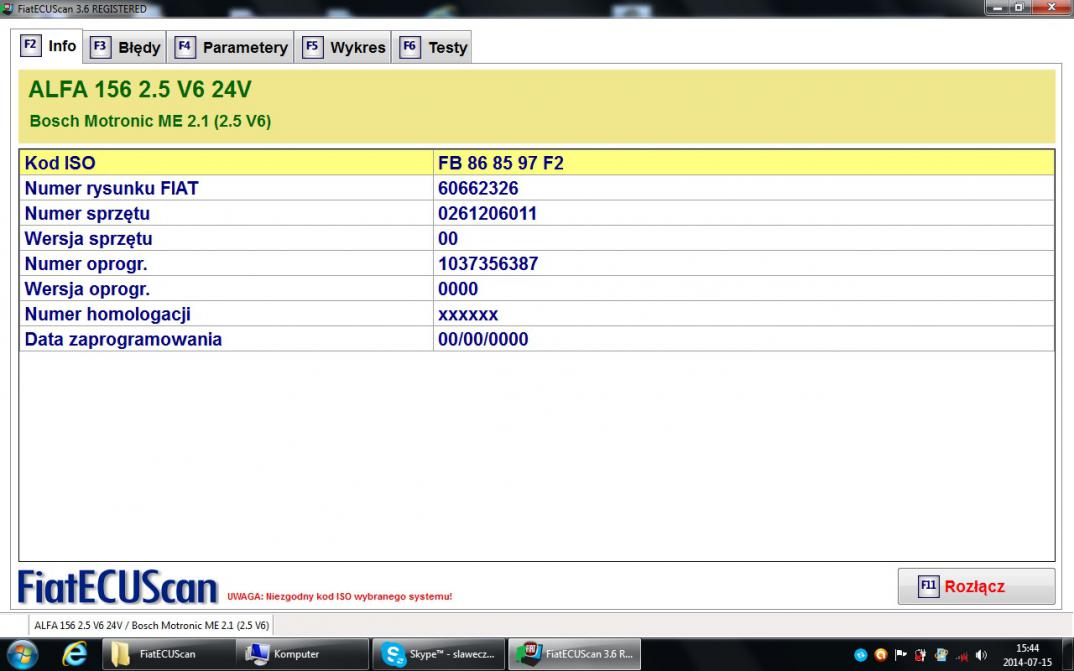
Task: Click the Bosch Motronic ME 2.1 subtitle
Action: point(150,121)
